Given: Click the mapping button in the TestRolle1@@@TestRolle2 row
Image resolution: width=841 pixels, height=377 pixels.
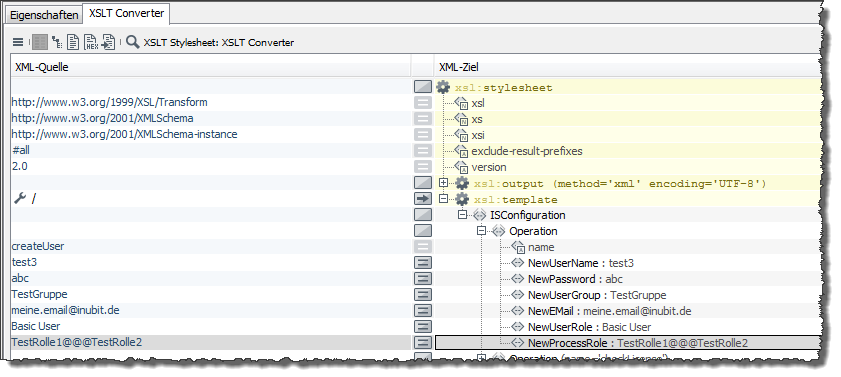Looking at the screenshot, I should point(423,342).
